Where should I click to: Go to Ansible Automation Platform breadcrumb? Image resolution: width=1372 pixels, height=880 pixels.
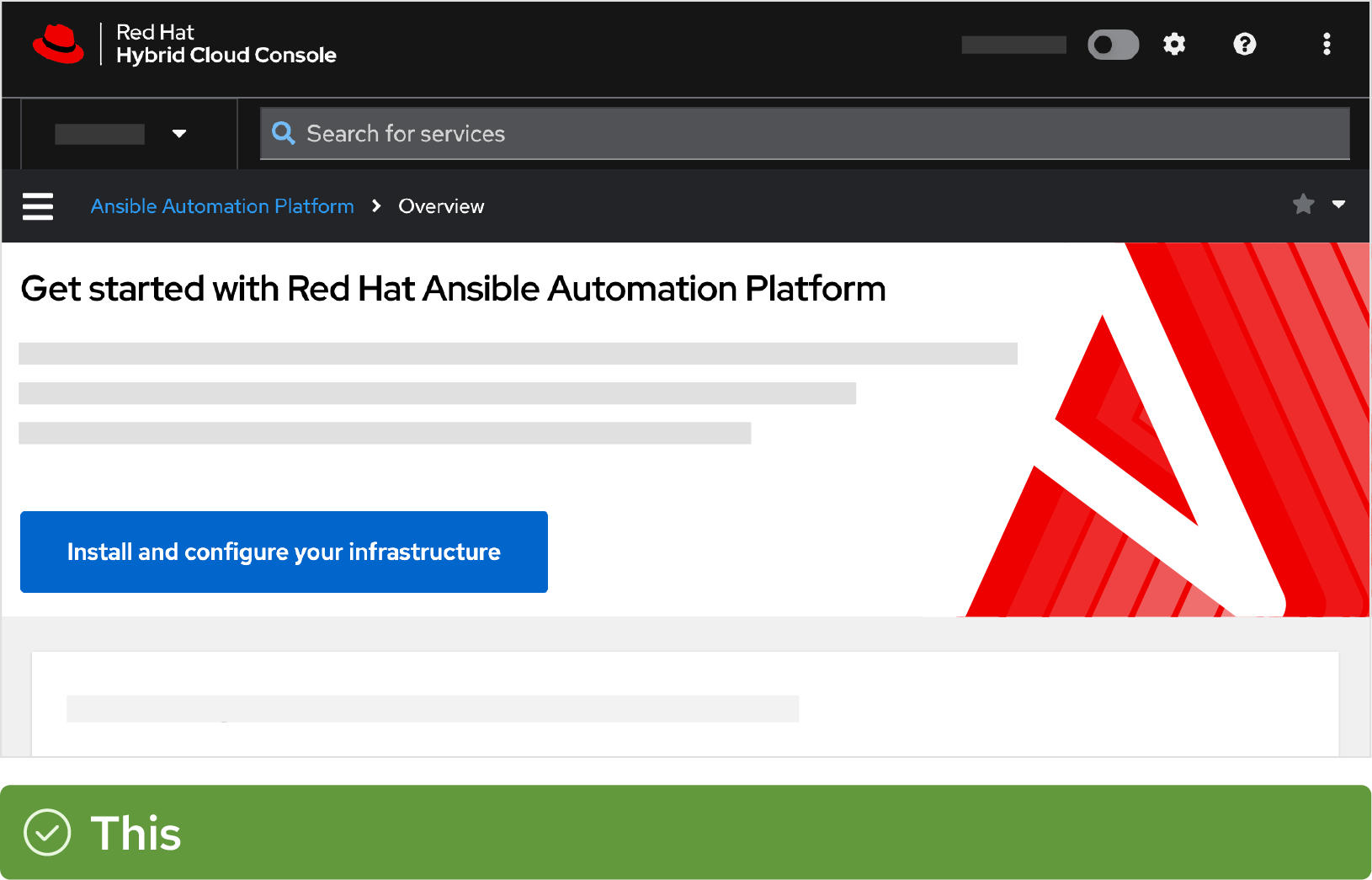(222, 206)
